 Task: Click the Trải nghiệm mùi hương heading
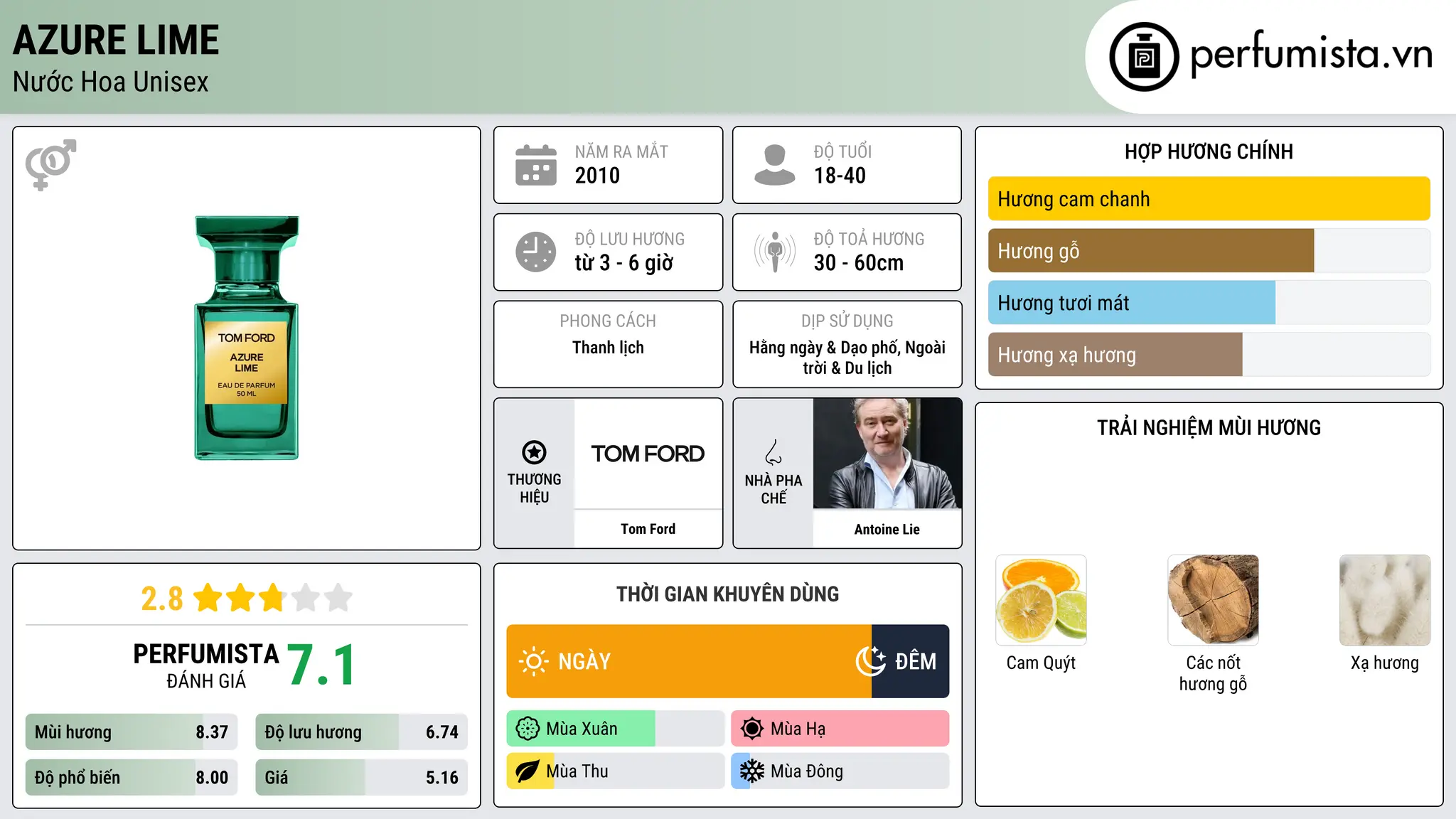click(1209, 428)
